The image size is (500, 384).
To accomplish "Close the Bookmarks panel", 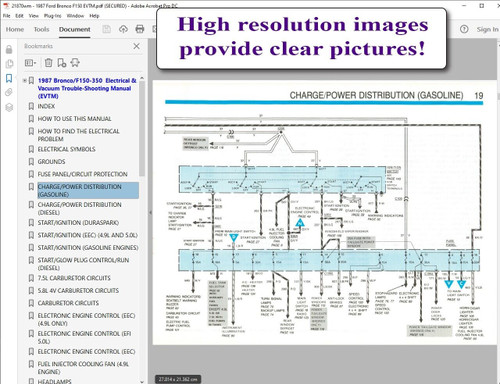I will [x=136, y=46].
